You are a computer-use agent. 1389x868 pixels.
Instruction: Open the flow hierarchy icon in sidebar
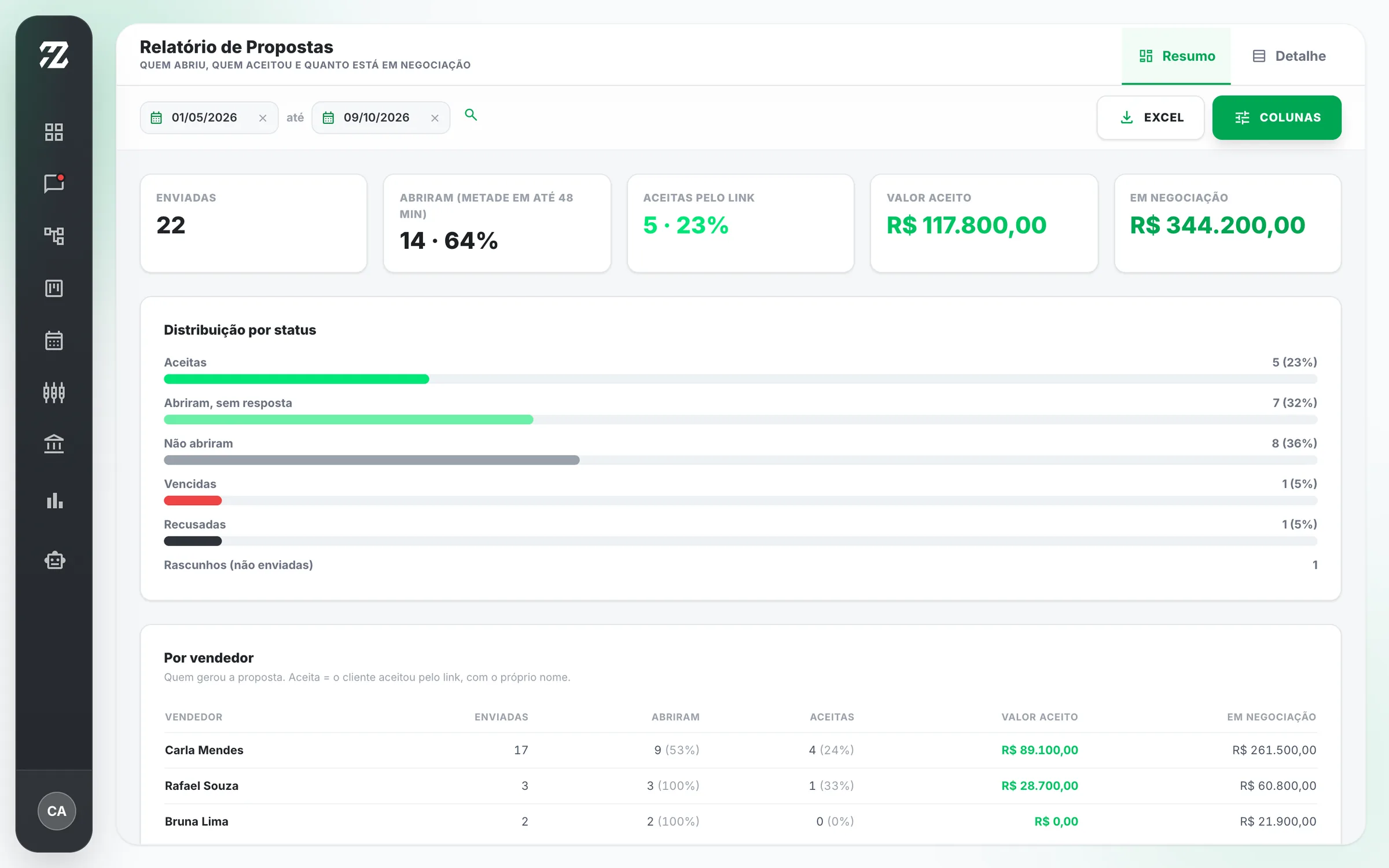tap(54, 236)
